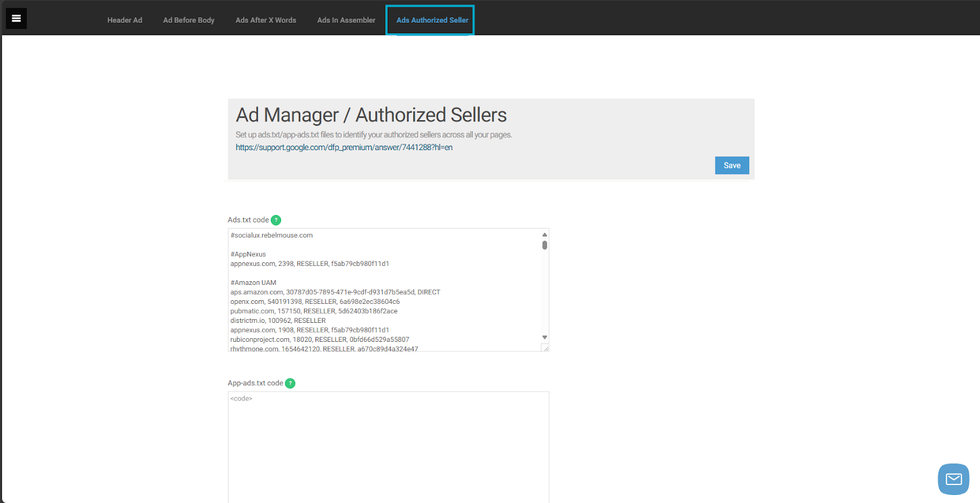The width and height of the screenshot is (980, 503).
Task: Click the Ad Manager / Authorized Sellers heading
Action: [371, 115]
